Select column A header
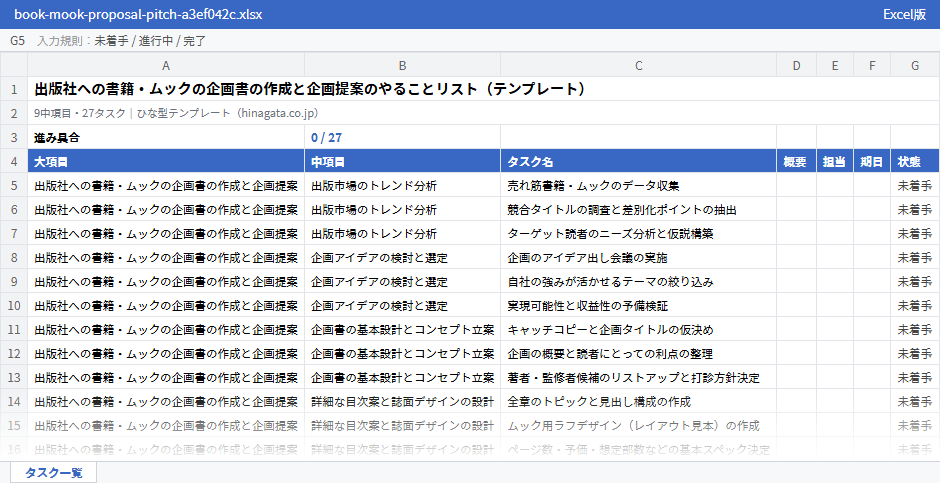 [x=166, y=65]
